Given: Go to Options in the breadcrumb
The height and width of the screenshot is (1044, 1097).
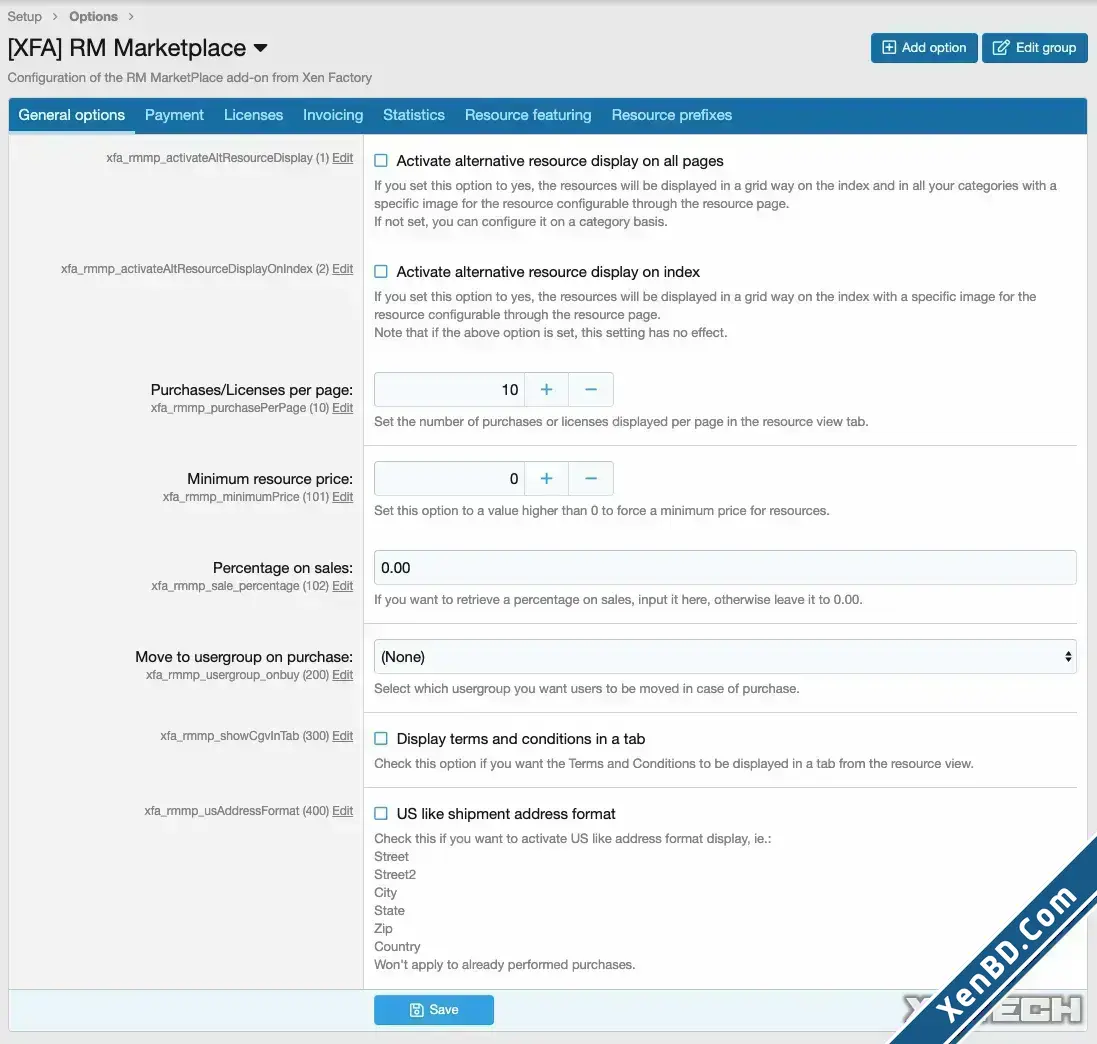Looking at the screenshot, I should [x=93, y=16].
